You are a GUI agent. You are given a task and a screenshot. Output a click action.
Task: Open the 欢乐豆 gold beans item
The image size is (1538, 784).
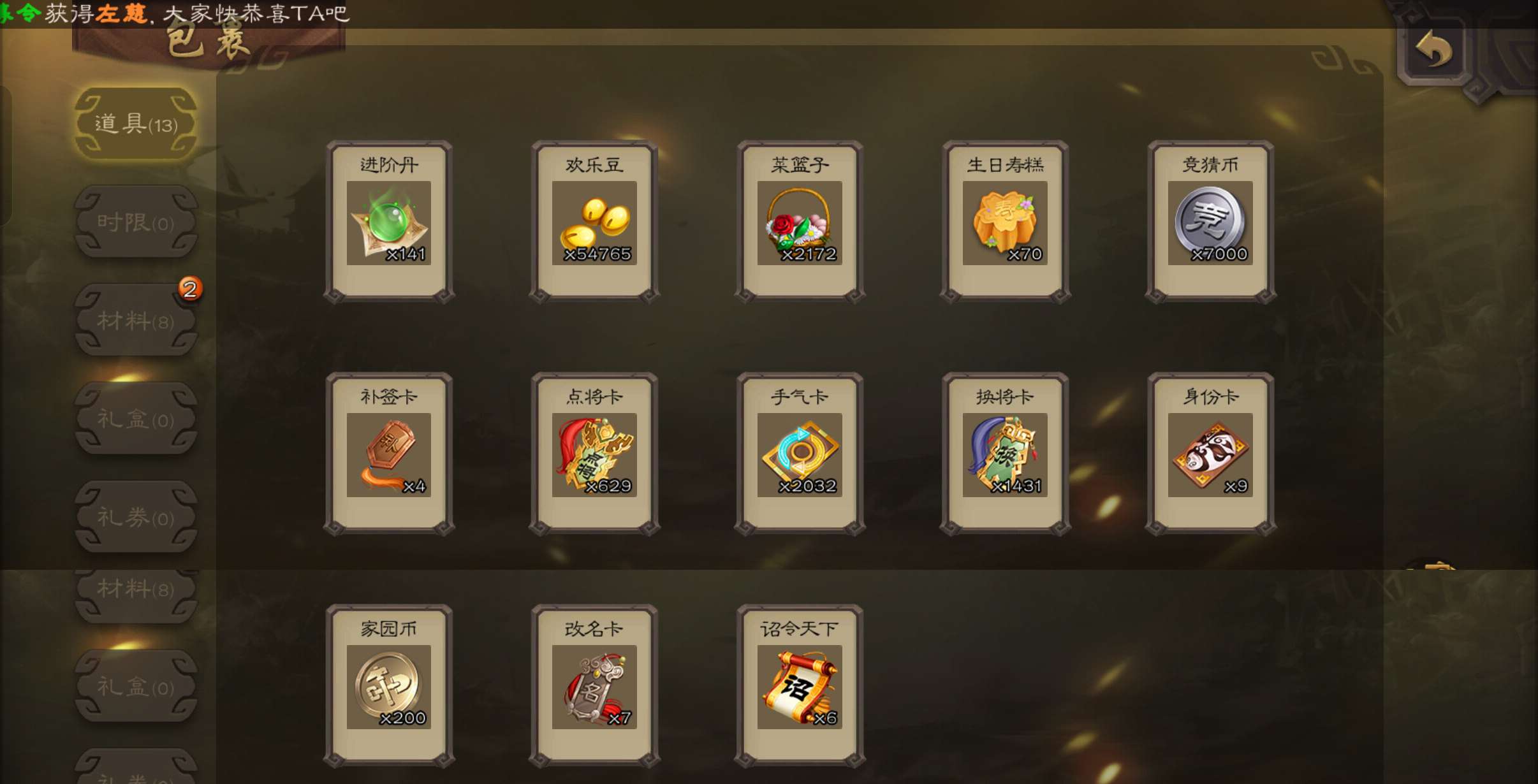pyautogui.click(x=594, y=221)
